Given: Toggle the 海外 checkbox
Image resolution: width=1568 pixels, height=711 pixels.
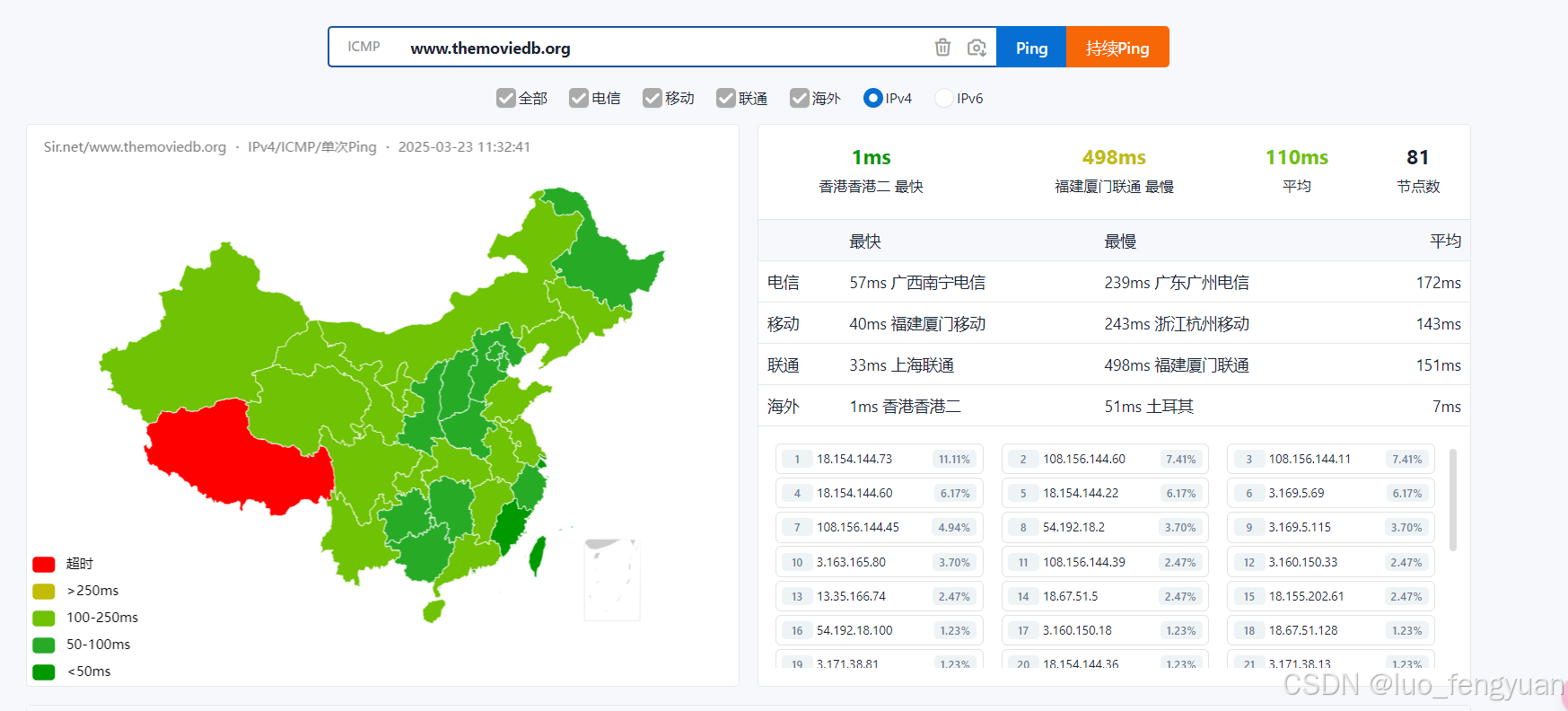Looking at the screenshot, I should 800,98.
